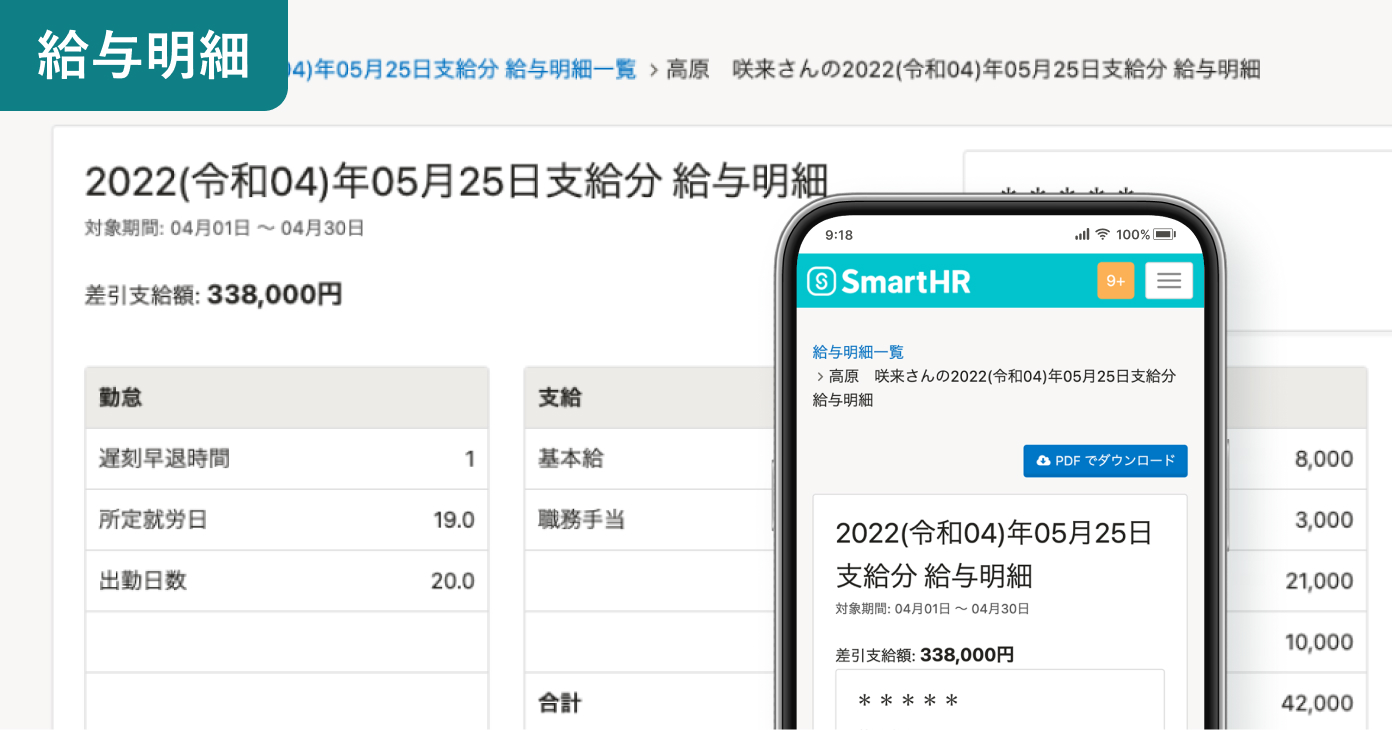Click the desktop page payslip title heading
The width and height of the screenshot is (1392, 730).
(x=457, y=181)
